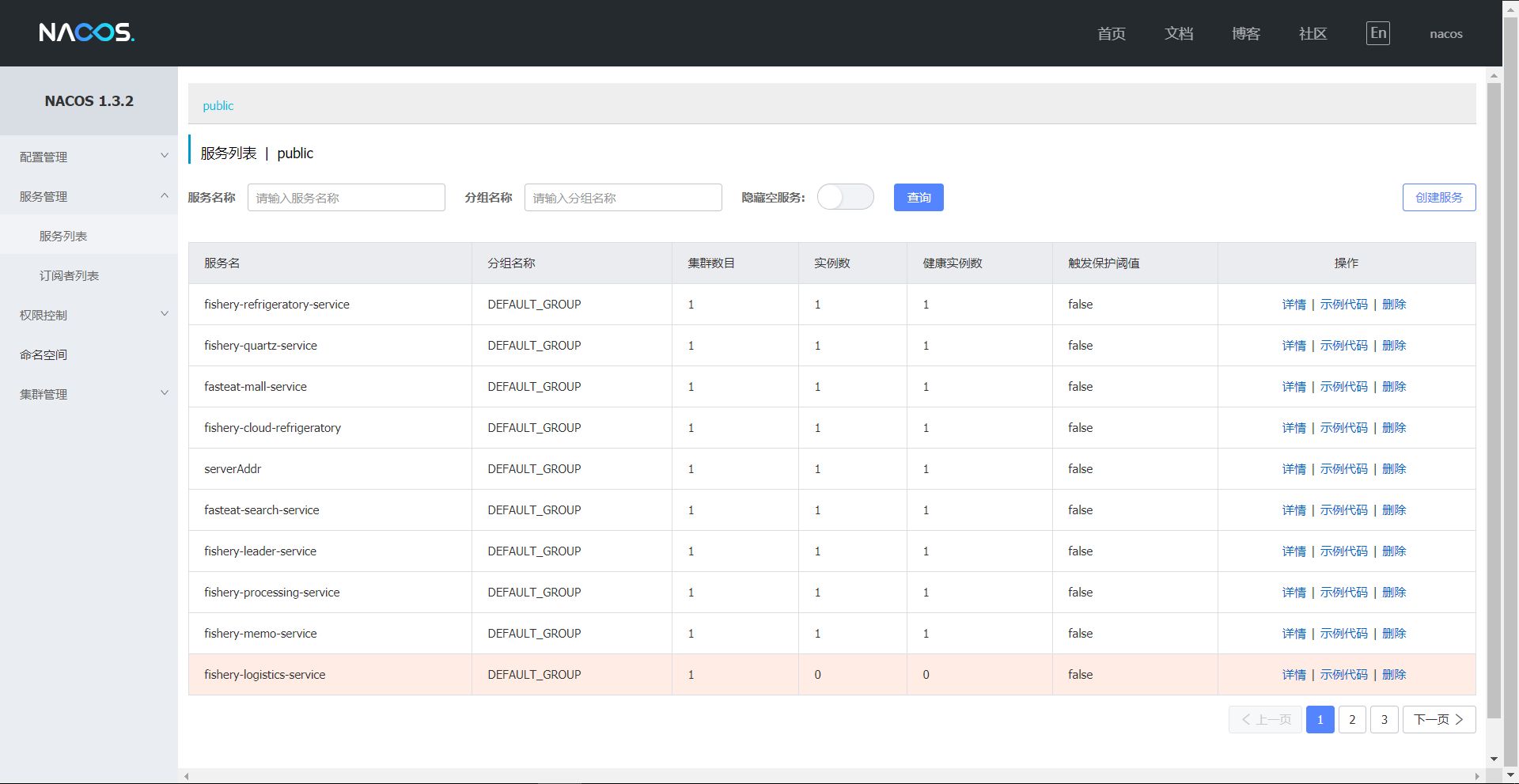Click 删除 for fishery-processing-service
1519x784 pixels.
point(1394,592)
